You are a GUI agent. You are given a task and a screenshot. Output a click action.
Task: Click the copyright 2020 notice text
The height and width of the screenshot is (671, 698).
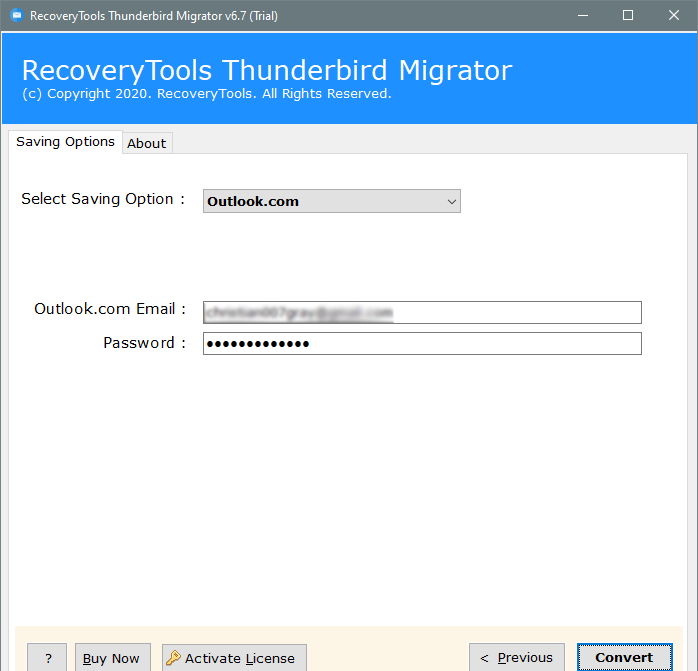[x=207, y=94]
